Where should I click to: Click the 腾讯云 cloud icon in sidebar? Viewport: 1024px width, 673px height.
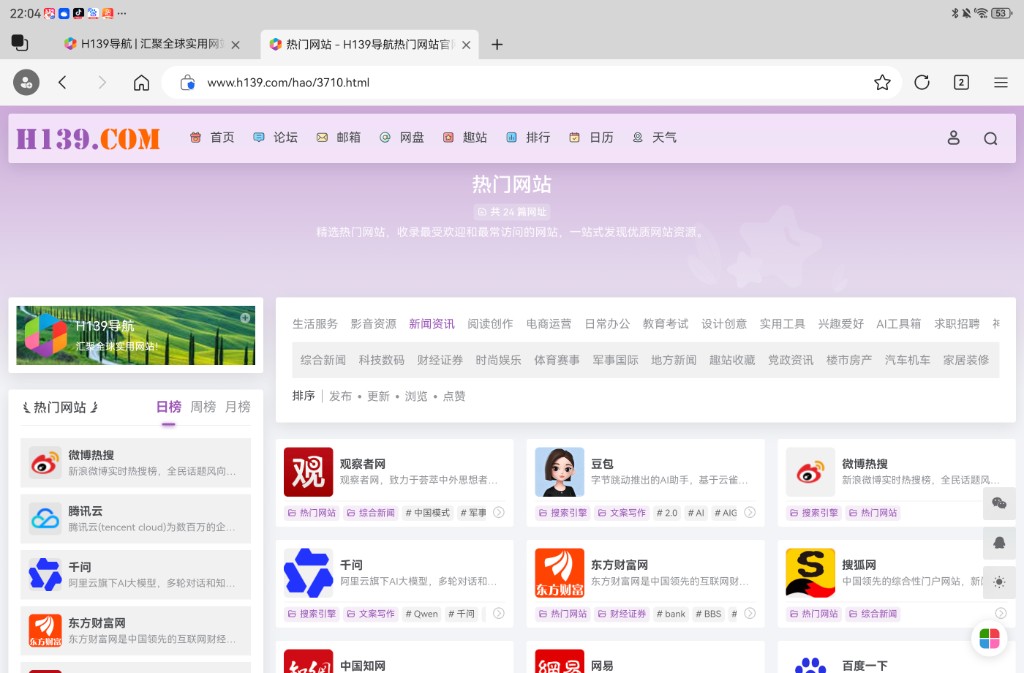[45, 519]
